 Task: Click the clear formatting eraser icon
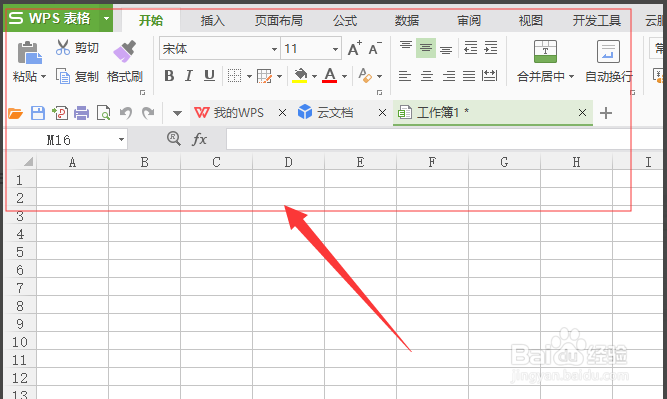[365, 76]
